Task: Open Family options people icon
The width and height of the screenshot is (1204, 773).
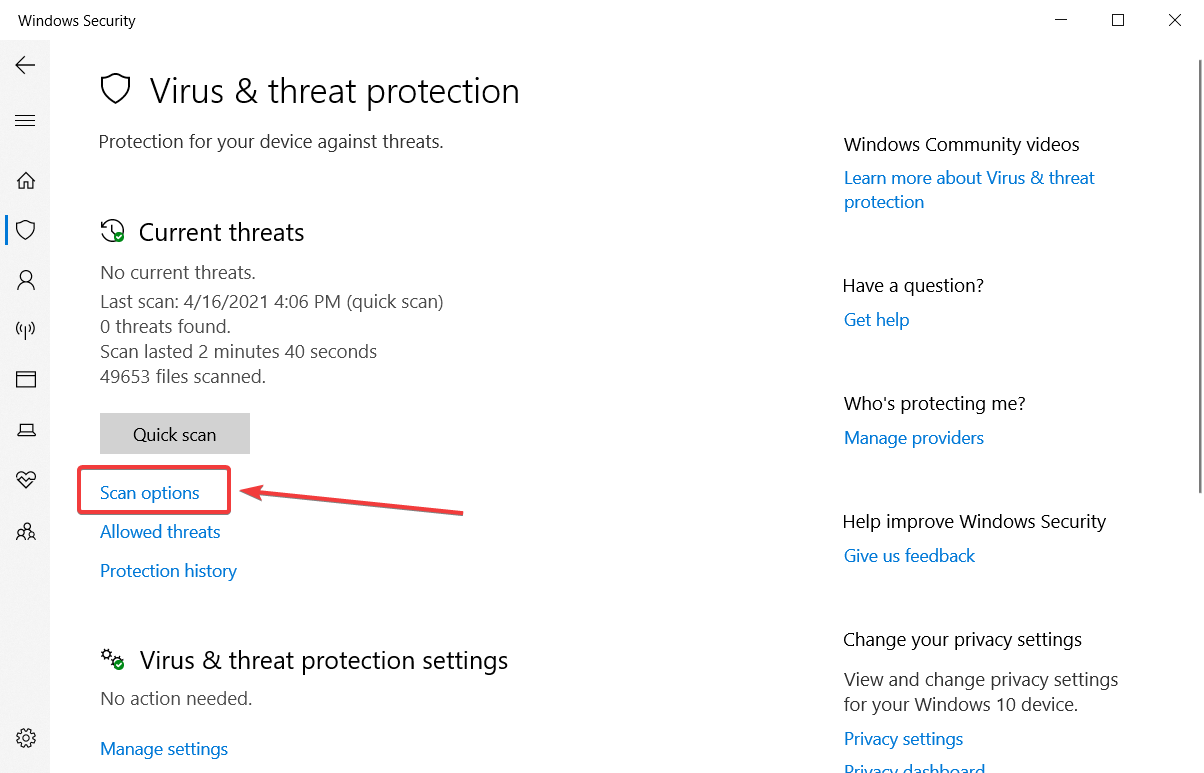Action: tap(26, 531)
